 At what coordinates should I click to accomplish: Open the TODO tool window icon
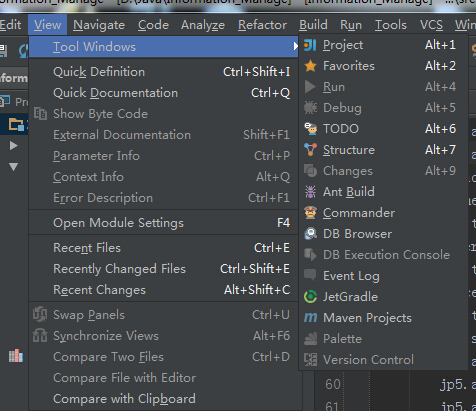[x=310, y=129]
